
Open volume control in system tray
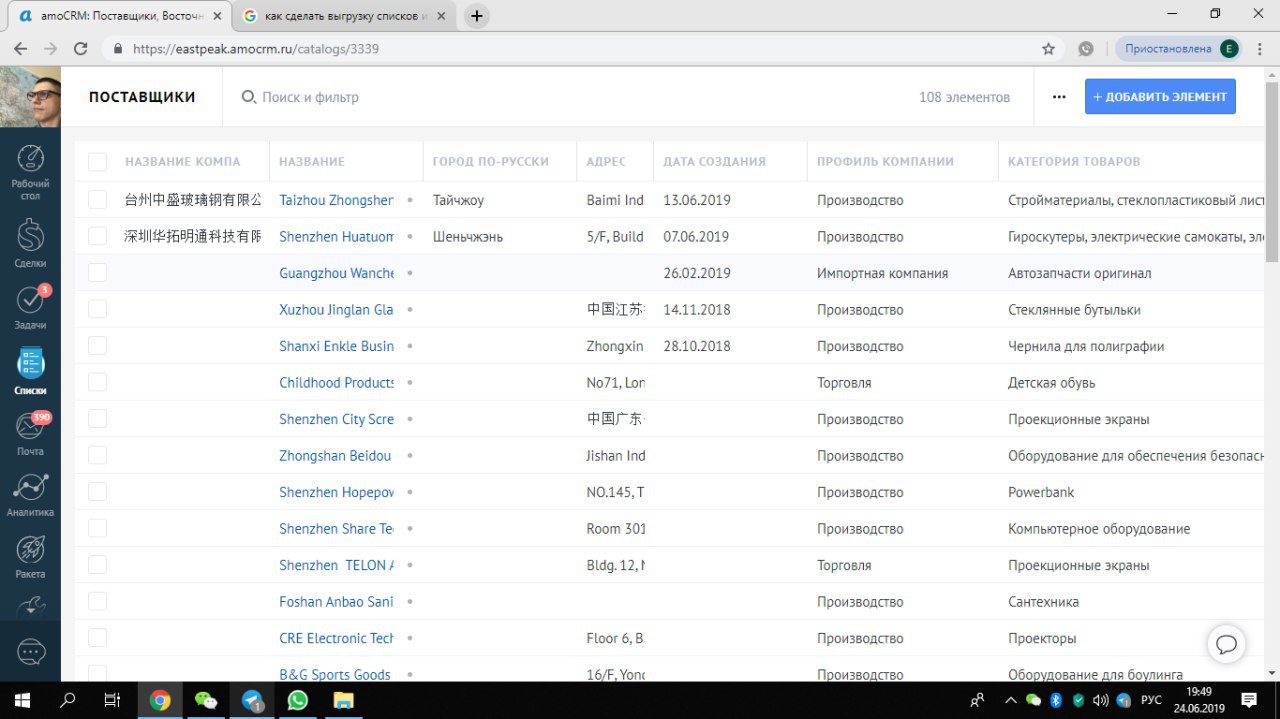click(x=1100, y=700)
